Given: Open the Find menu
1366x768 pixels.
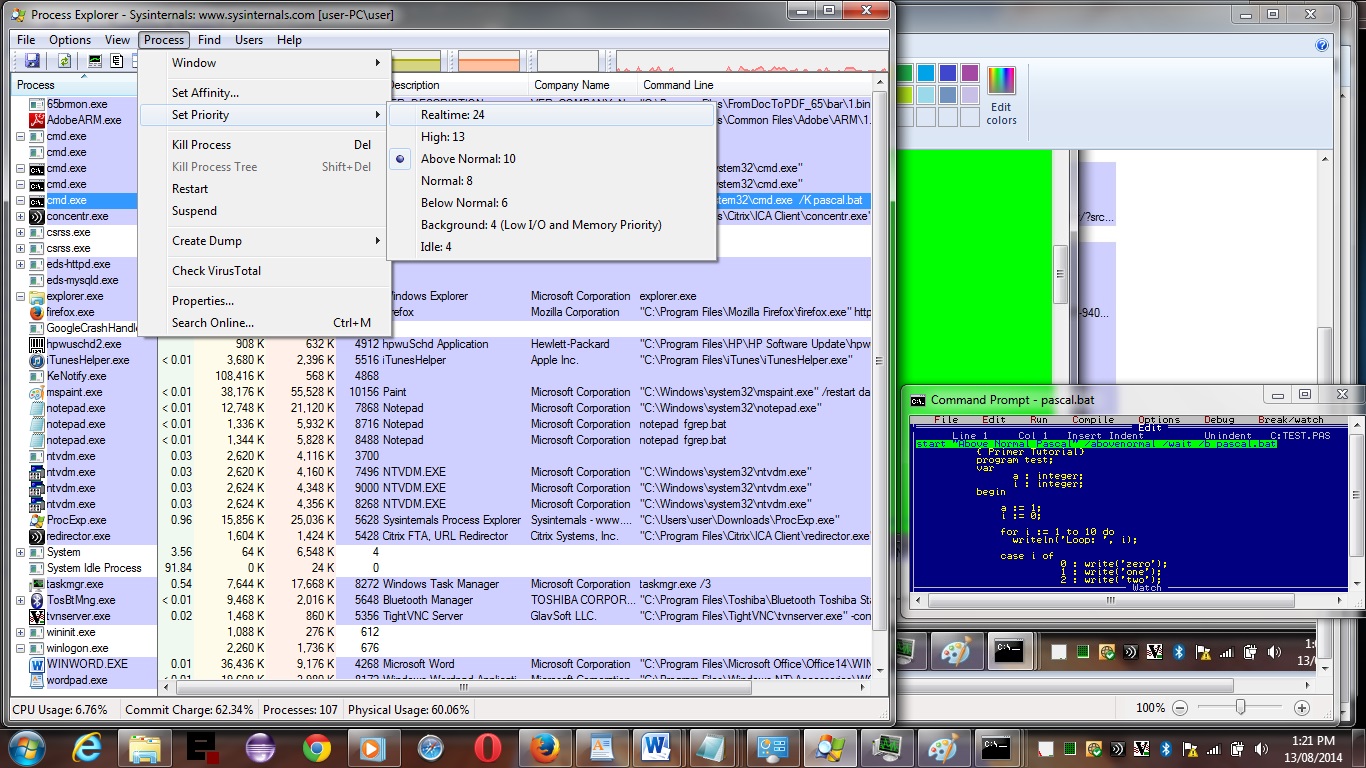Looking at the screenshot, I should (209, 40).
